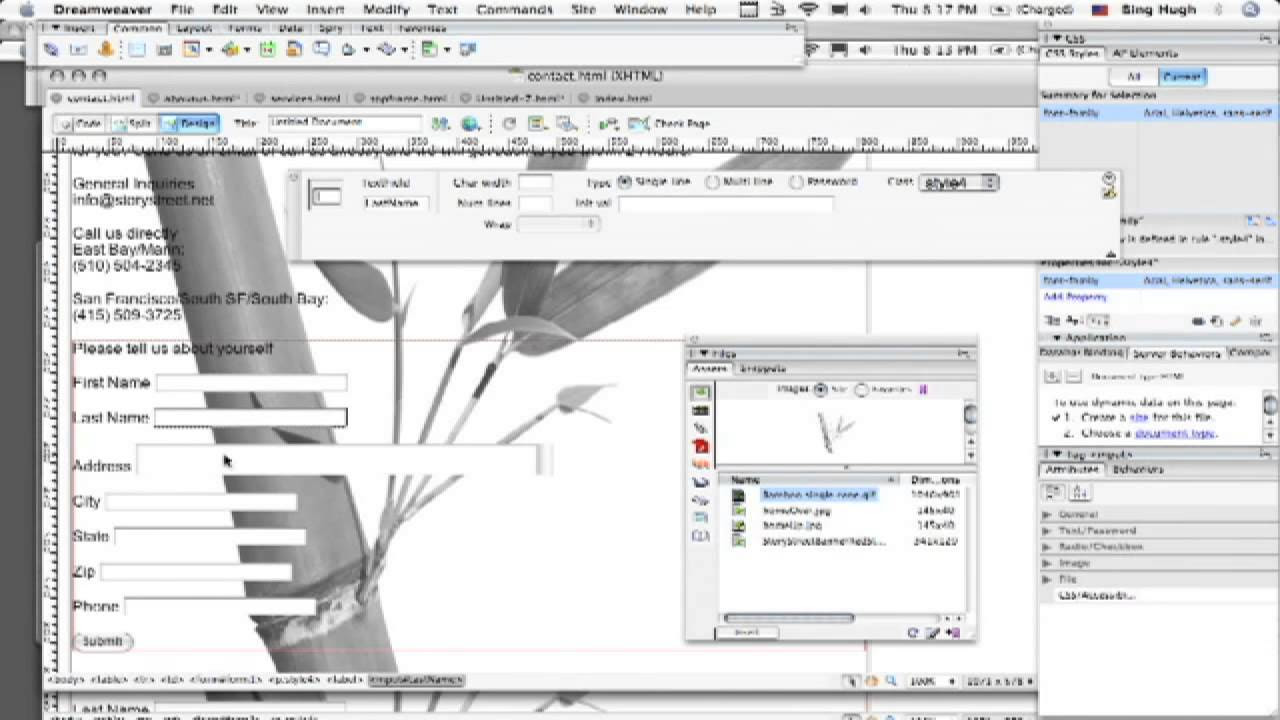Click the File Management icon in document toolbar
The width and height of the screenshot is (1280, 720).
coord(441,124)
